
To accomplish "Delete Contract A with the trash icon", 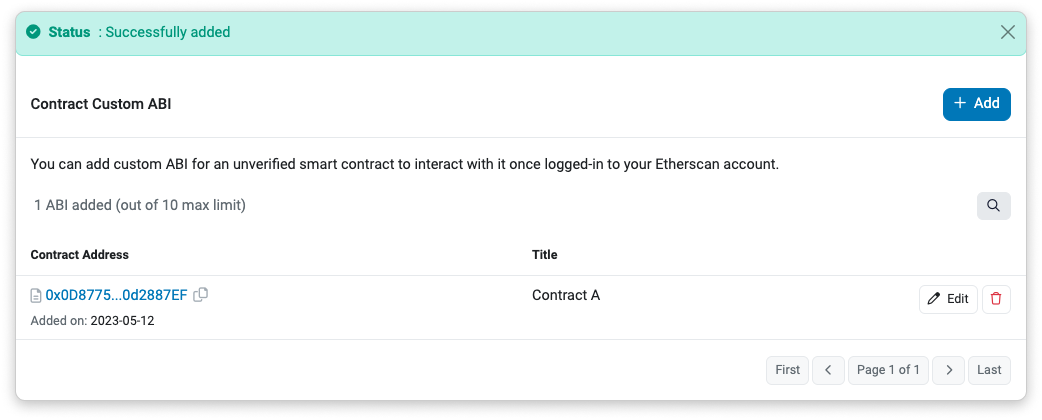I will 995,299.
